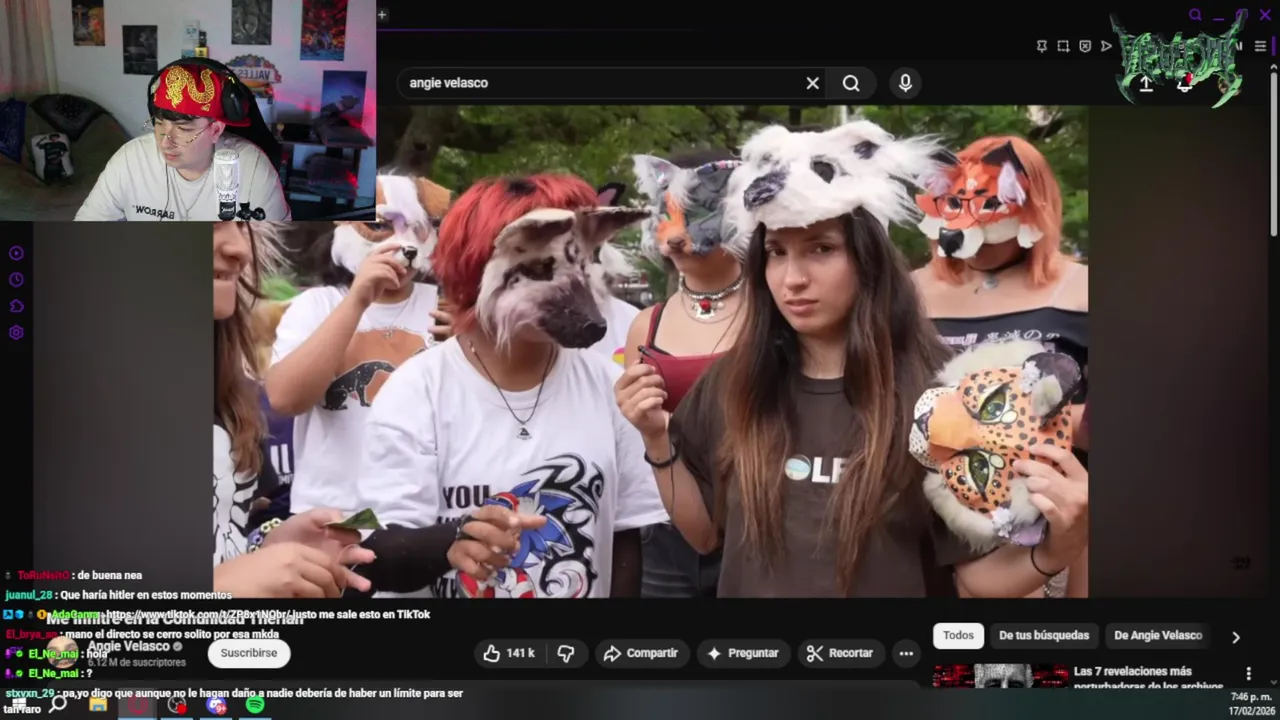
Task: Open a new tab with plus icon
Action: 382,14
